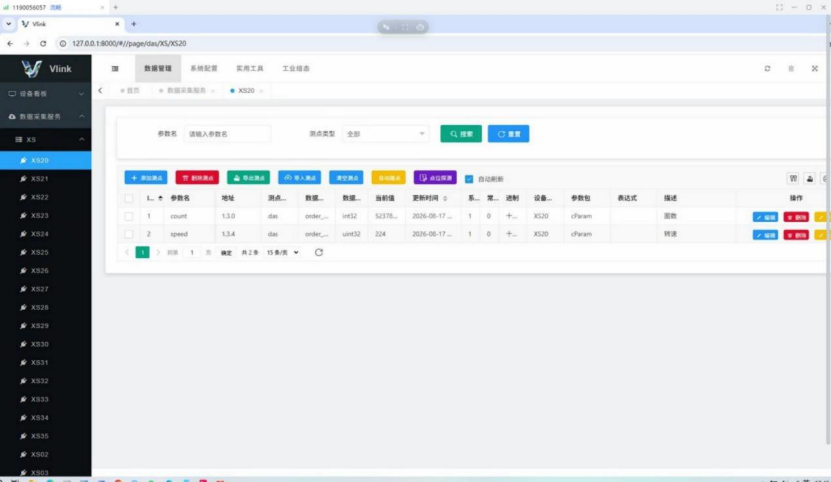The width and height of the screenshot is (831, 482).
Task: Toggle the sidebar collapse hamburger icon
Action: pyautogui.click(x=115, y=68)
